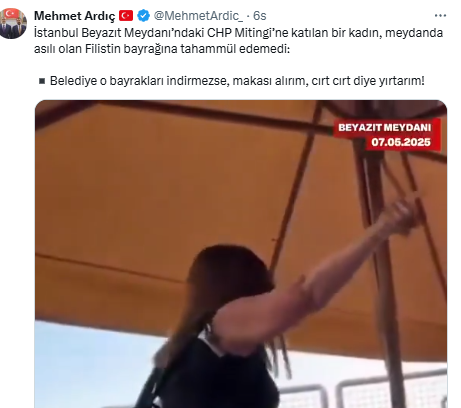
Task: Click the first tweet paragraph about Beyazıt Meydanı
Action: 238,41
